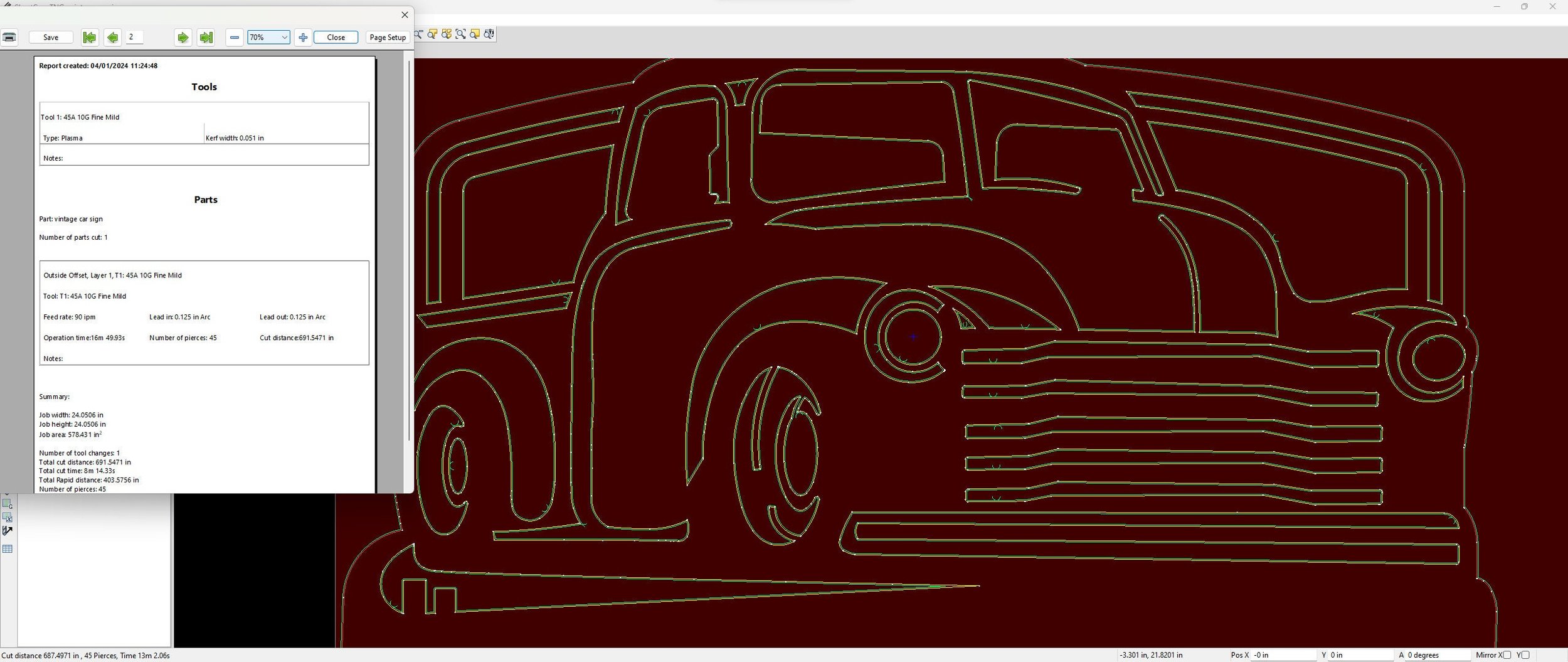The height and width of the screenshot is (662, 1568).
Task: Expand the sidebar chevron below the dialog
Action: (7, 494)
